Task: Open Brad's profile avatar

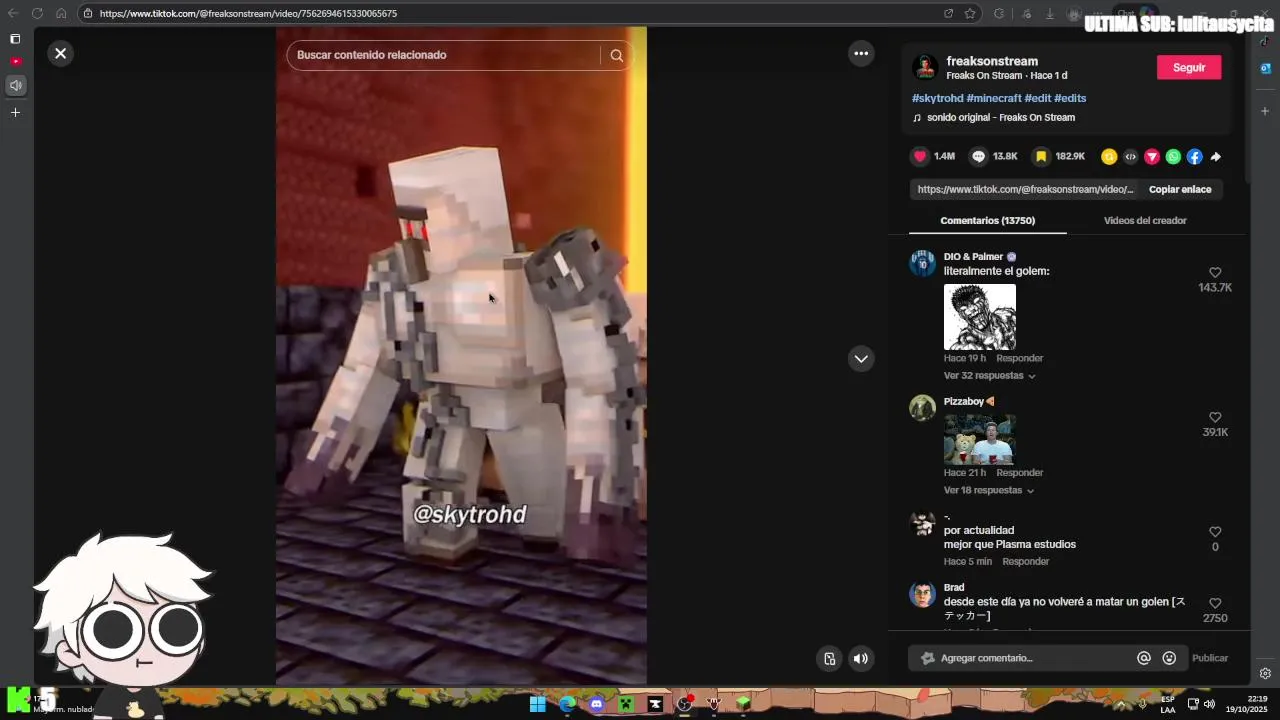Action: pyautogui.click(x=922, y=594)
